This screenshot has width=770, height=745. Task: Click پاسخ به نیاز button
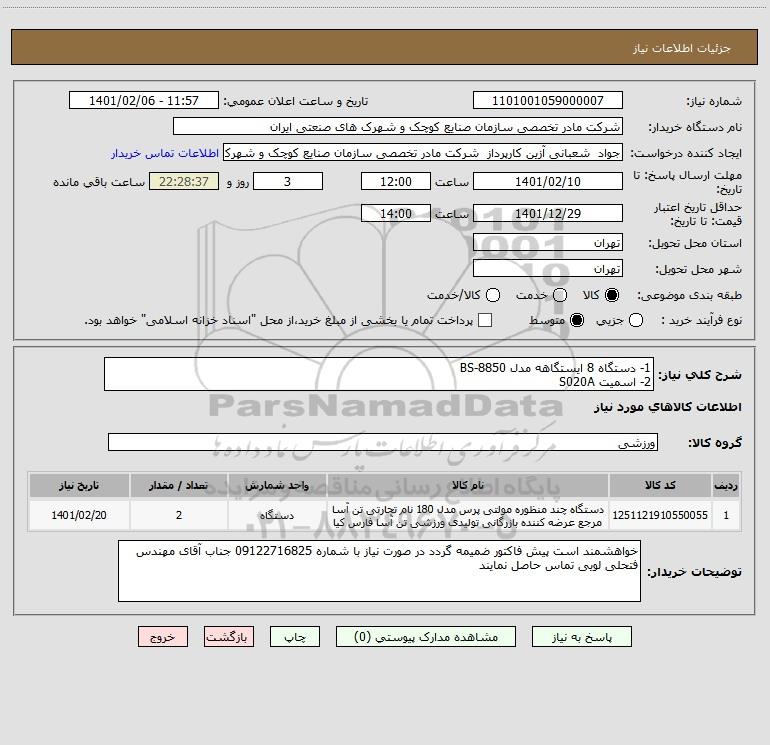[582, 637]
